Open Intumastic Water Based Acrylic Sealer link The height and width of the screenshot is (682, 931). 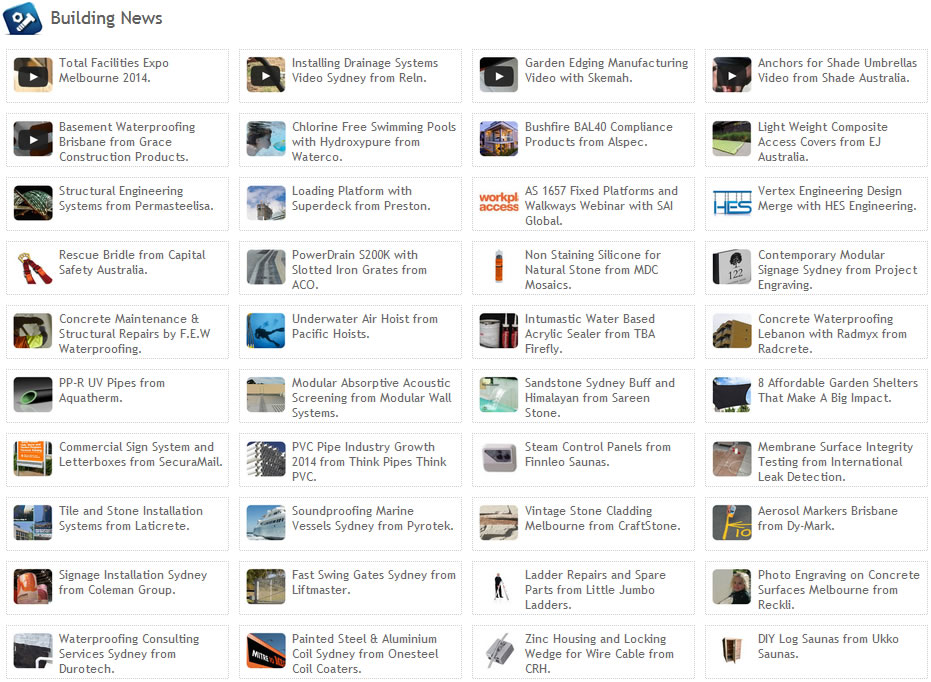[590, 334]
